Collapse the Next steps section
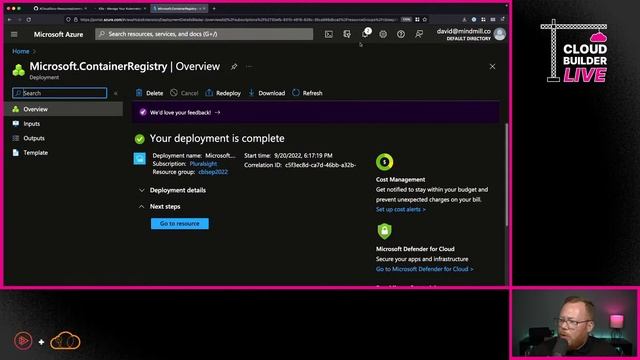This screenshot has width=640, height=360. point(160,207)
